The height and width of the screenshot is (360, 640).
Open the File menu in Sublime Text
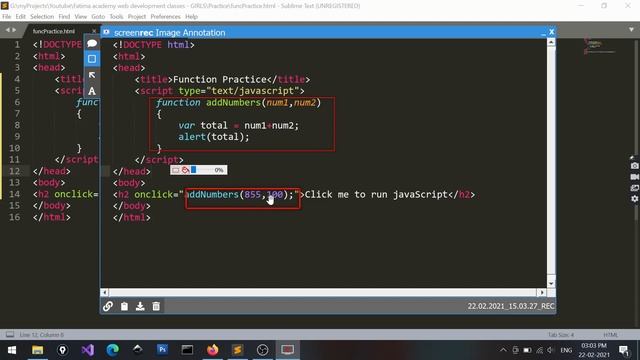[7, 17]
